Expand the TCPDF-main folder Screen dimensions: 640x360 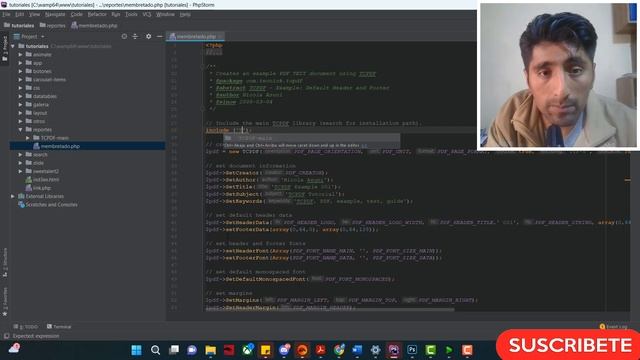tap(28, 138)
